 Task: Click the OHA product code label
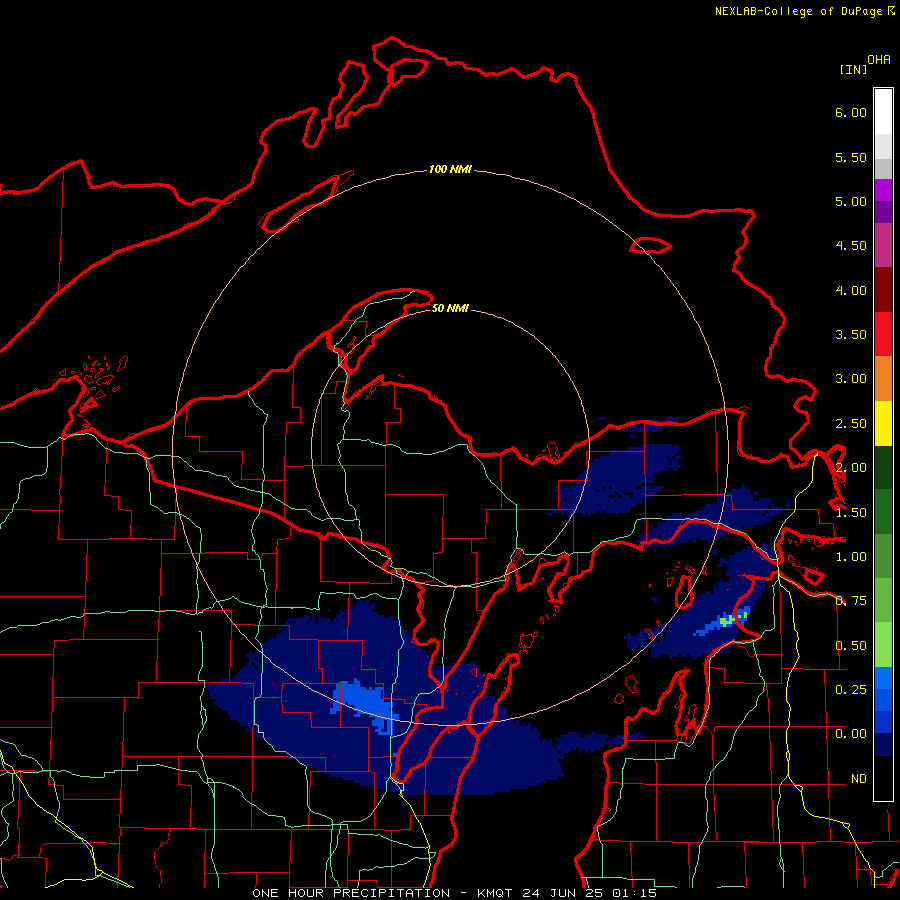[x=879, y=60]
